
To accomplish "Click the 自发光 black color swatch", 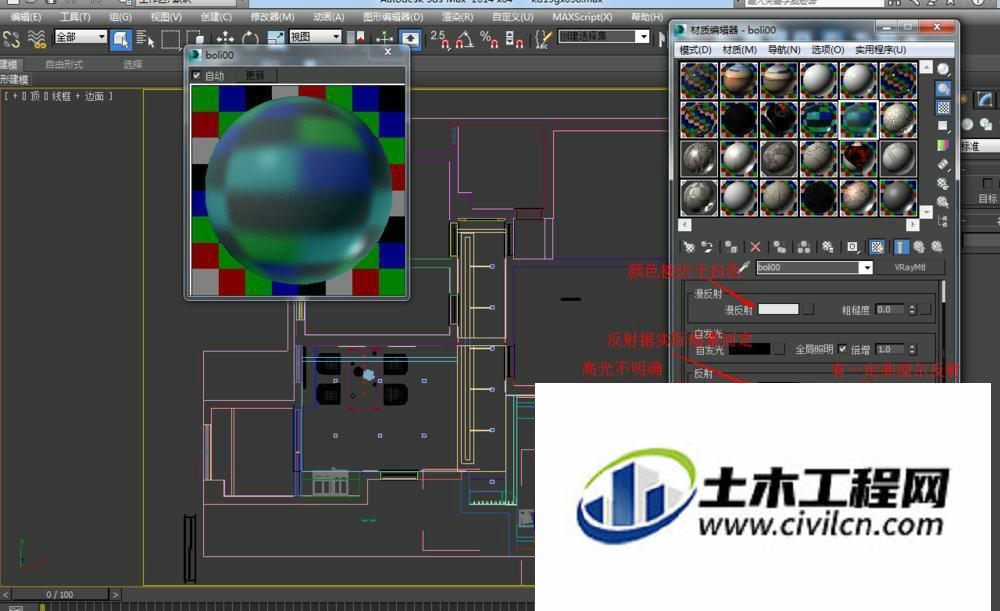I will (x=749, y=349).
